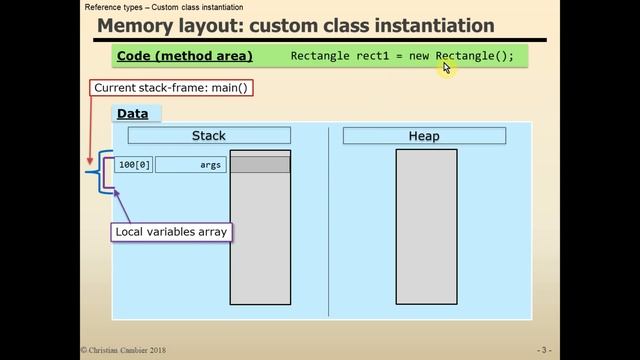
Task: Click the 'Data' heading
Action: [133, 113]
